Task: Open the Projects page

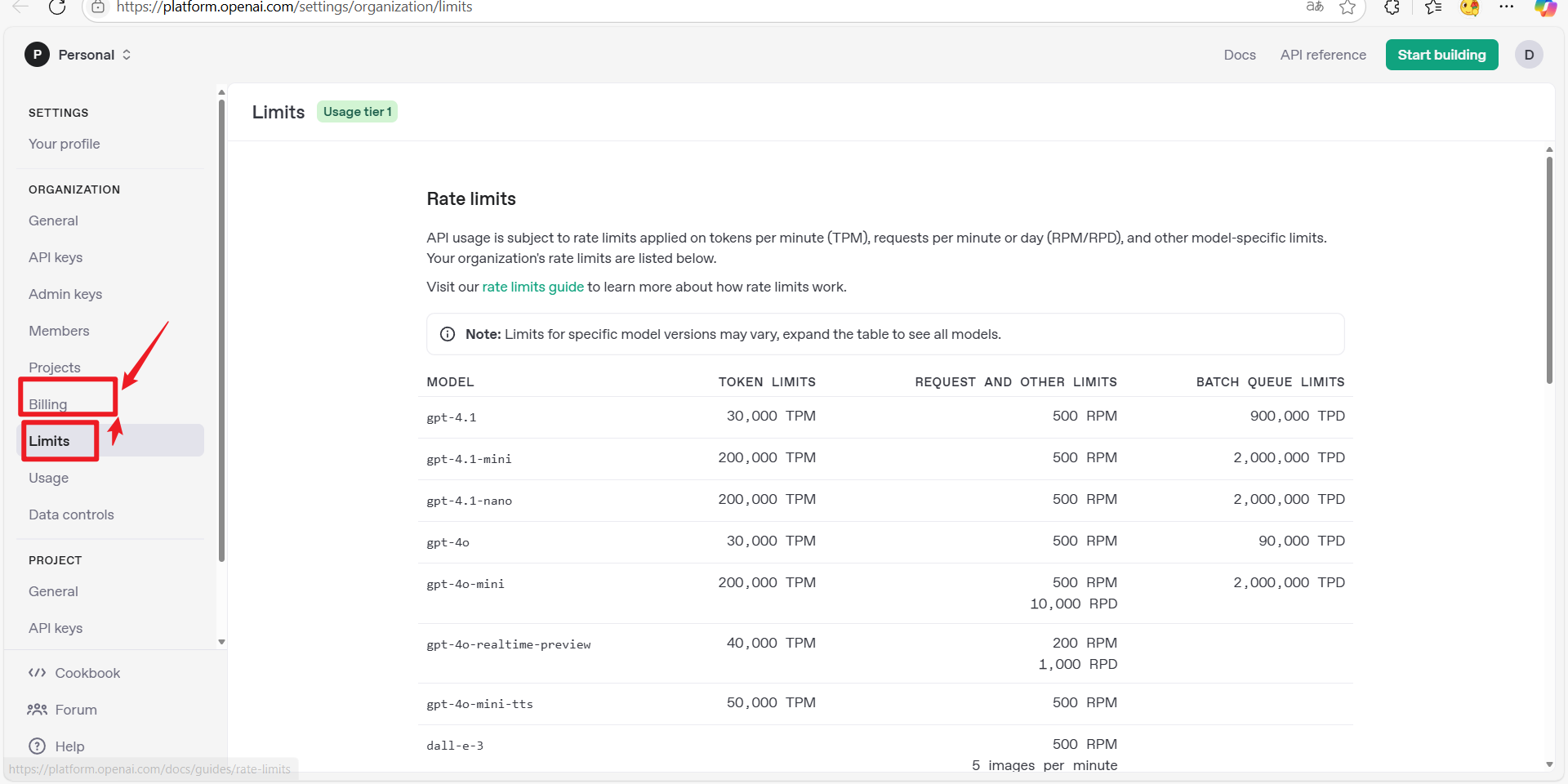Action: point(55,367)
